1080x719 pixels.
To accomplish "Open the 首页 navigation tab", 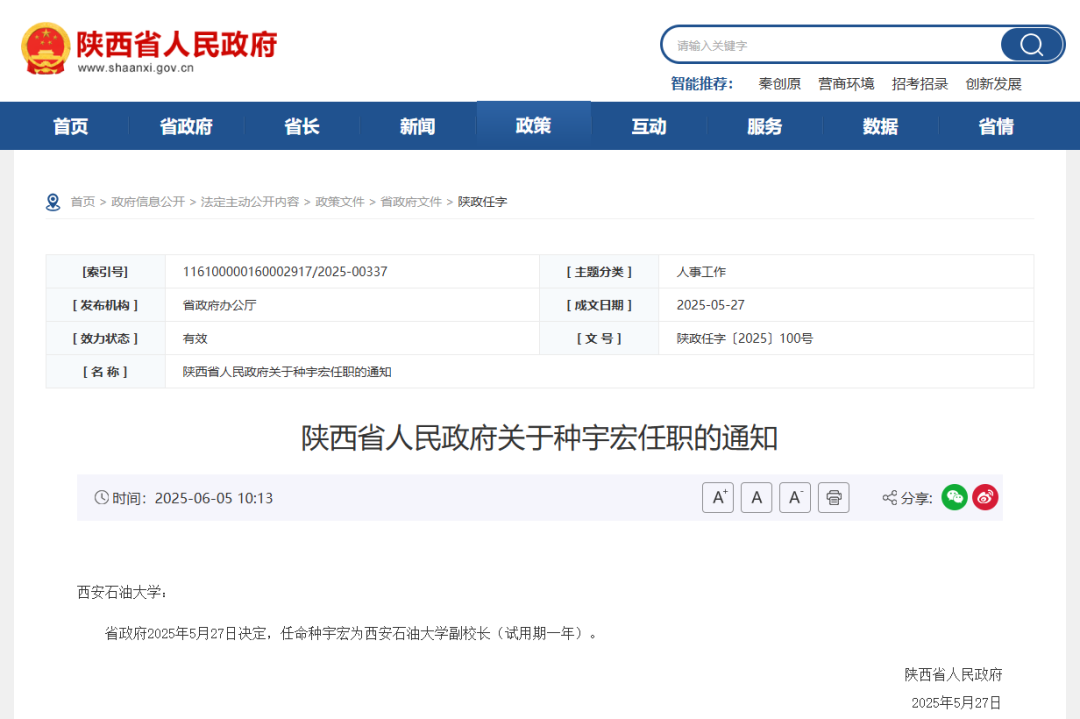I will click(x=71, y=127).
